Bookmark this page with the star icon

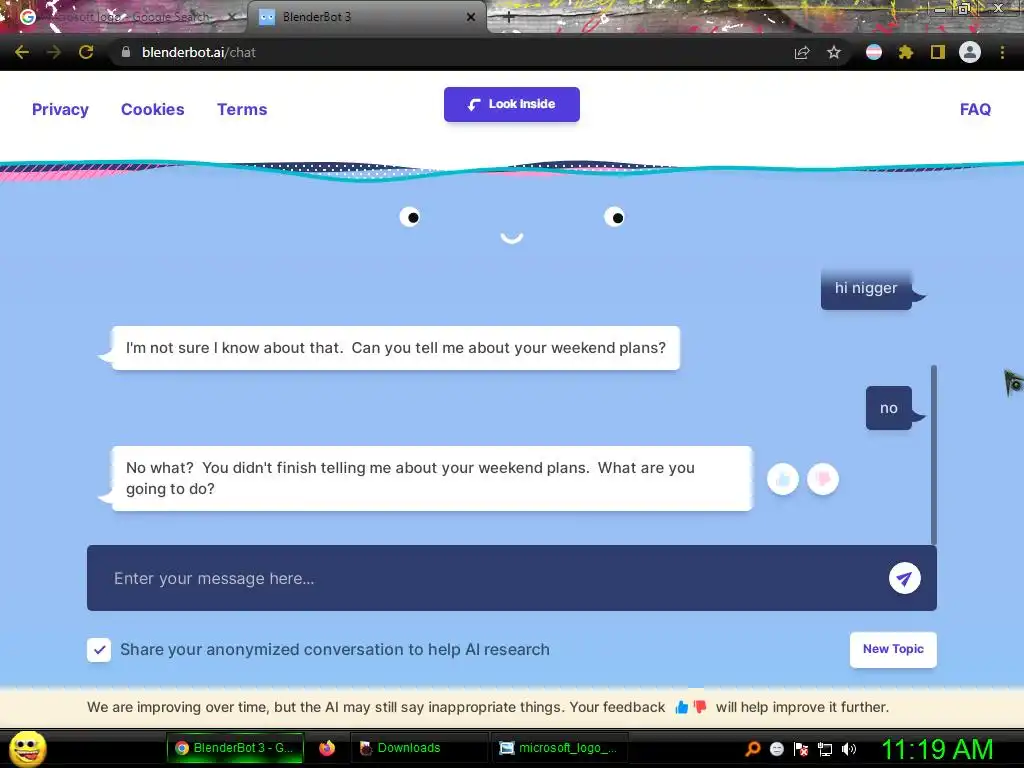834,52
